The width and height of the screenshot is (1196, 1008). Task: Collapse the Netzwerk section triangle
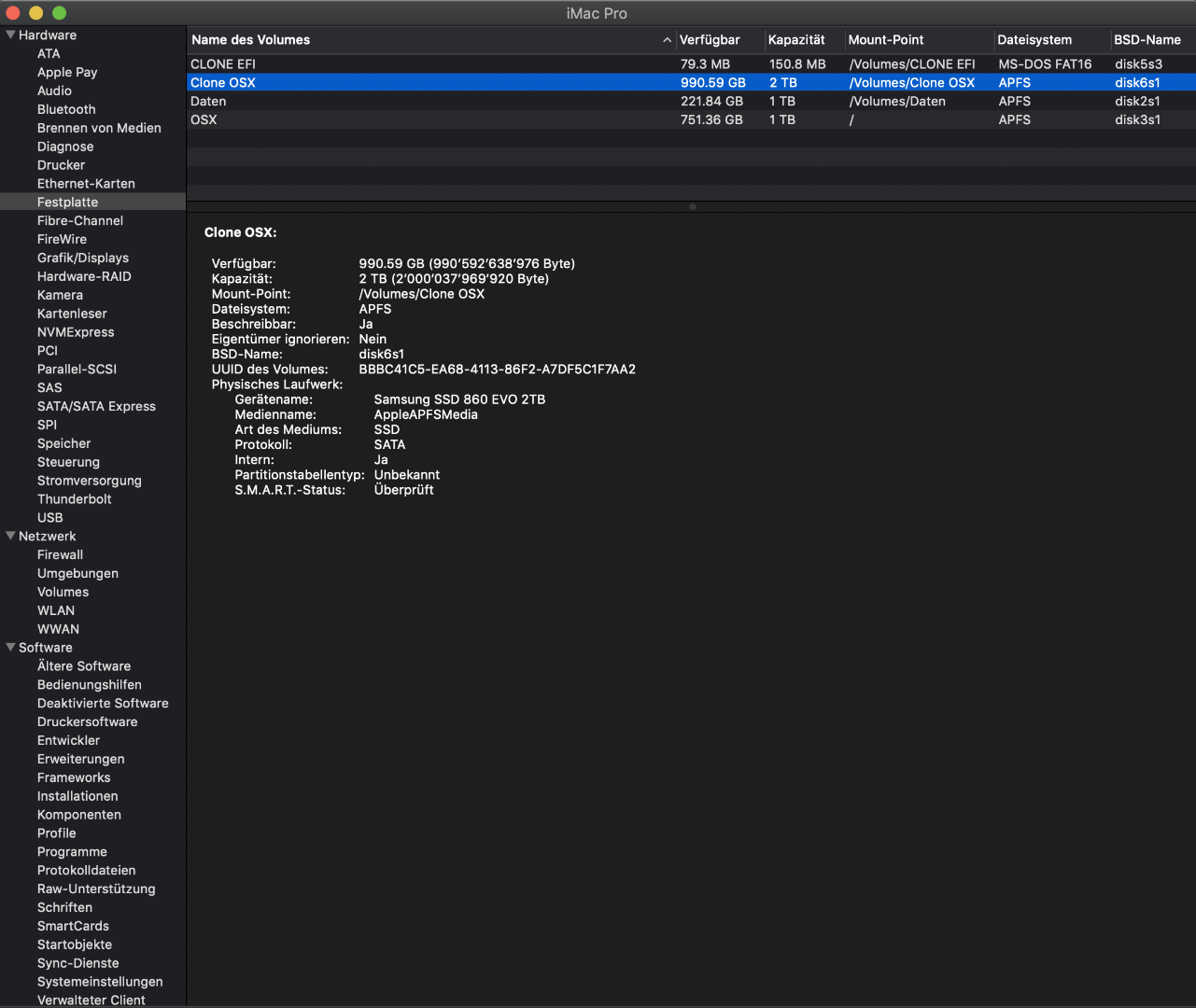coord(10,537)
